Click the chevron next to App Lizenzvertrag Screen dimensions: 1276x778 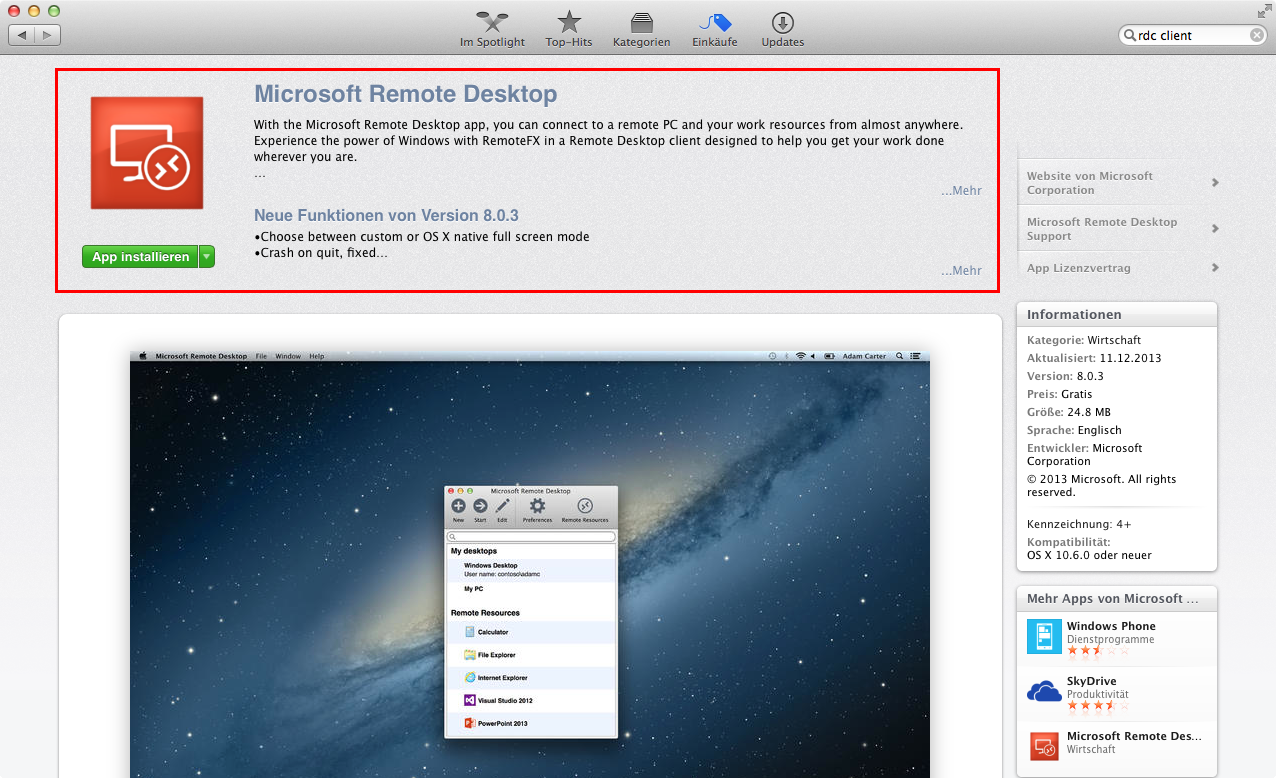1215,267
